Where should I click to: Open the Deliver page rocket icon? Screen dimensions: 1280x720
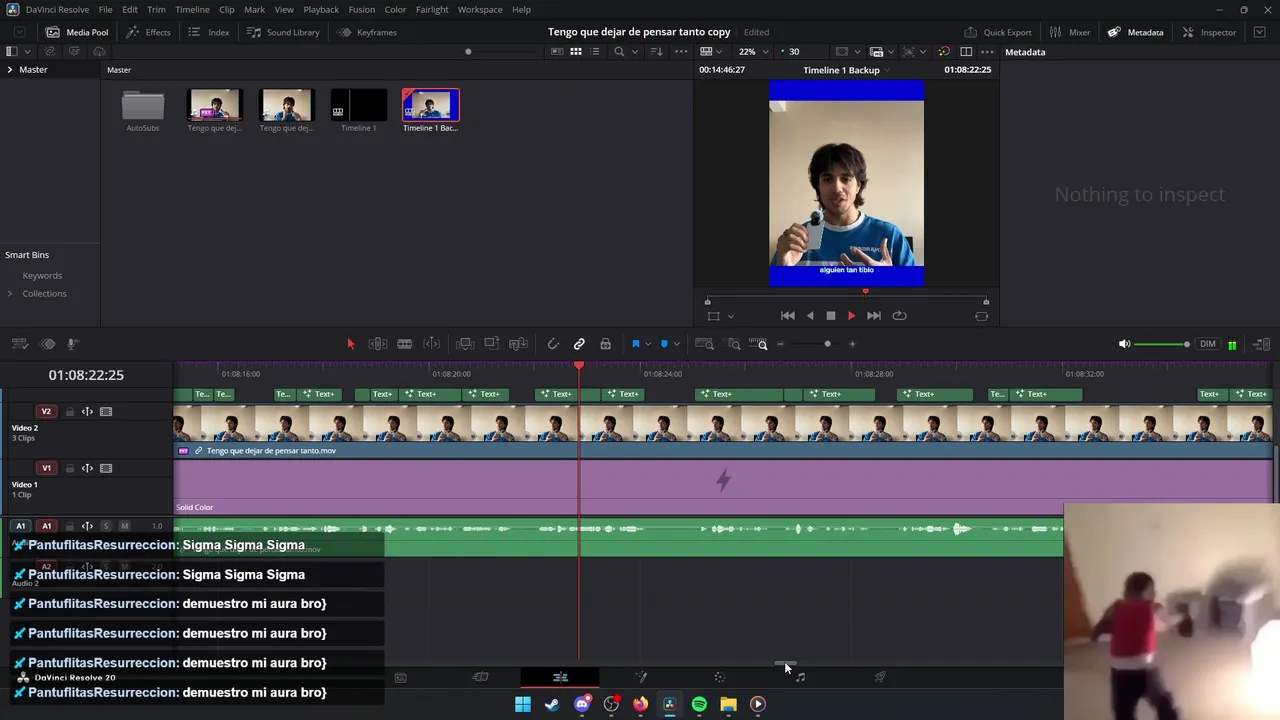coord(880,677)
